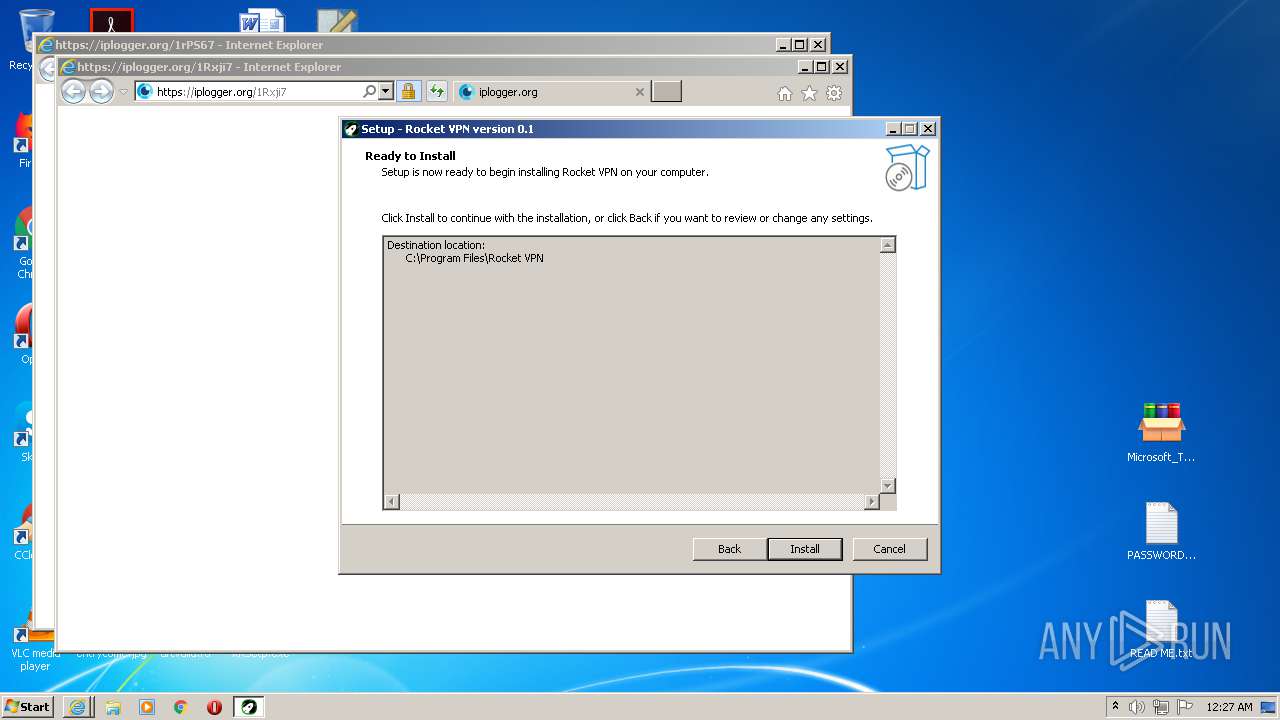Open Chrome from the taskbar

[181, 707]
